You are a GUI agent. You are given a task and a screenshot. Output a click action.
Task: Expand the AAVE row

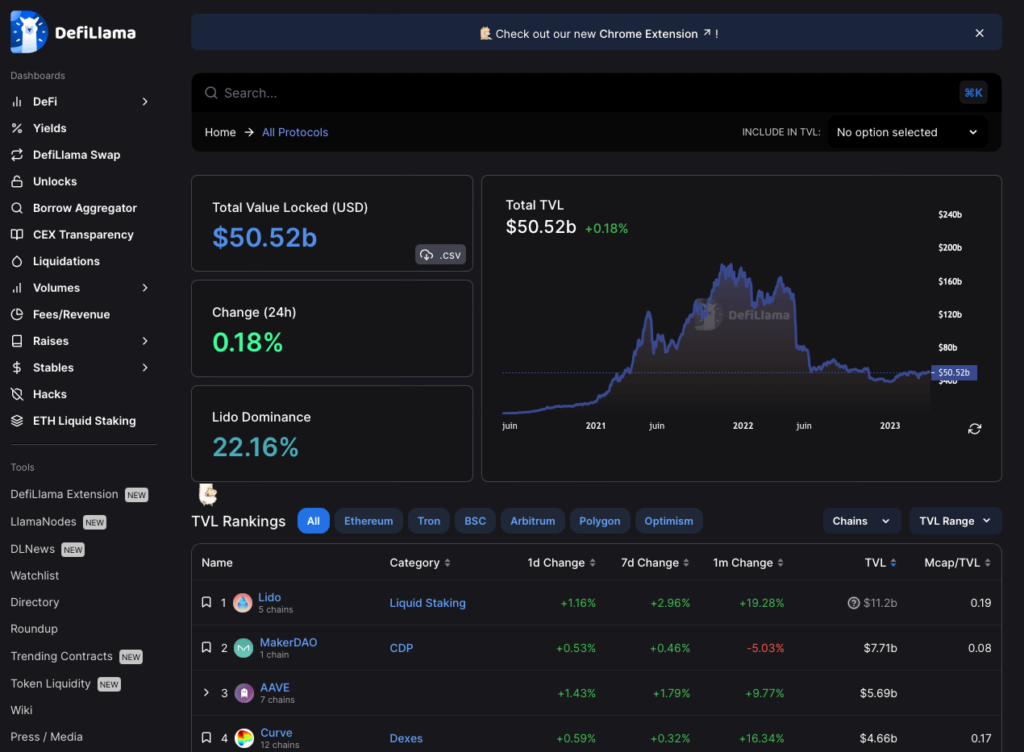[206, 693]
